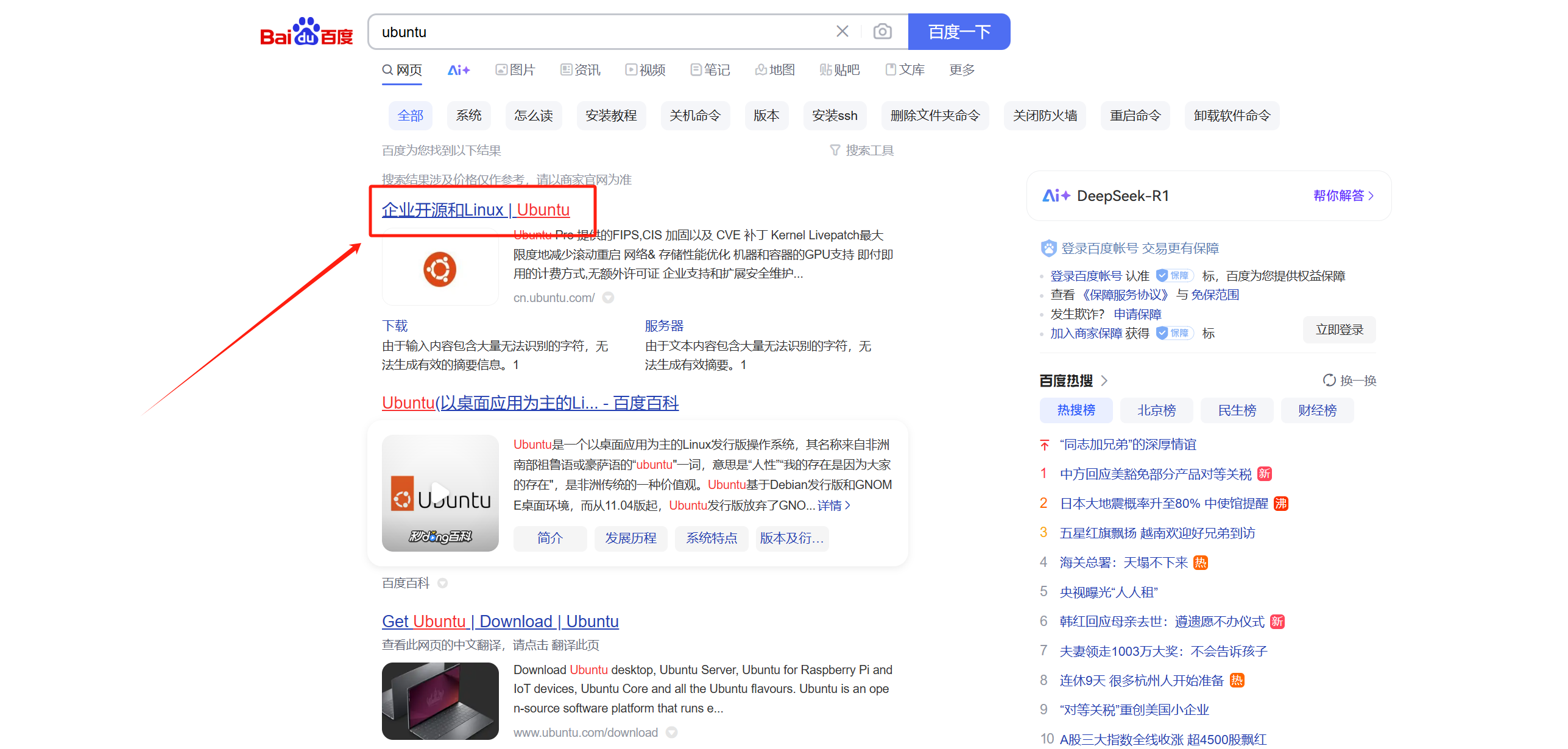
Task: Select the 怎么读 filter chip
Action: 534,116
